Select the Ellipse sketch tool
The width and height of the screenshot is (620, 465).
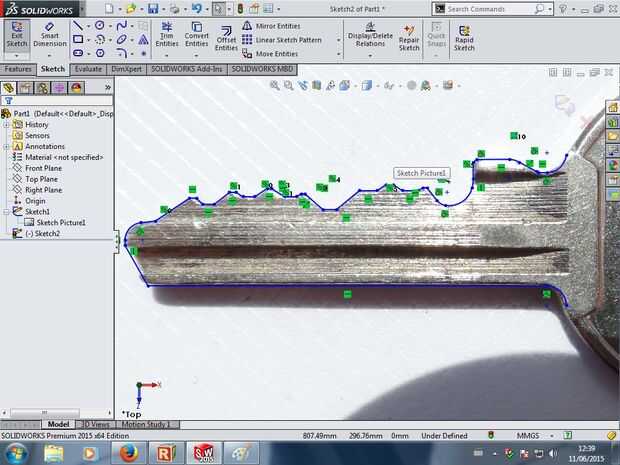[122, 39]
